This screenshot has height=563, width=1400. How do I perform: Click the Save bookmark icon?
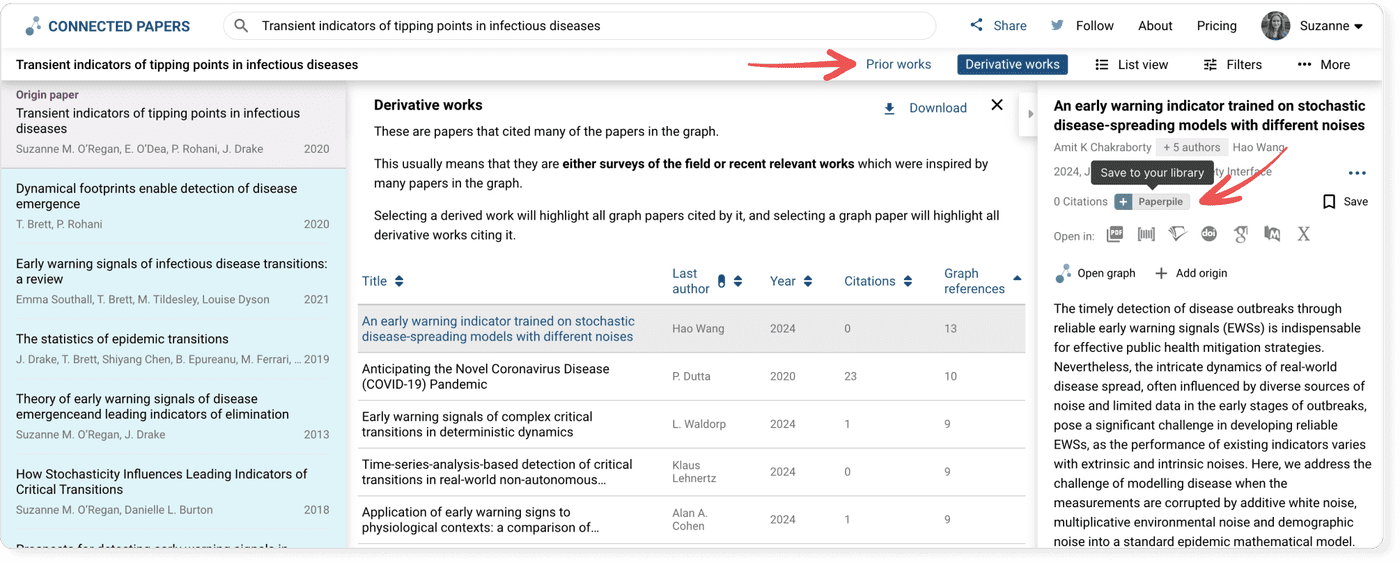(x=1329, y=202)
